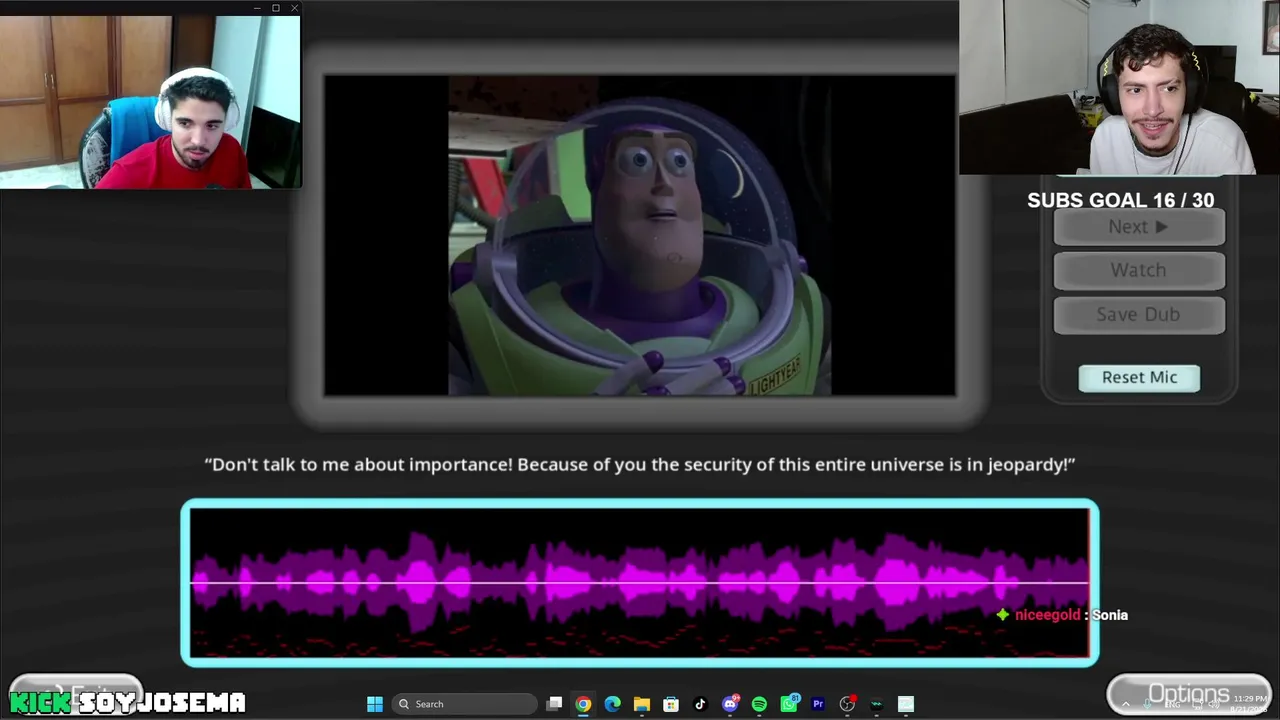Click the Next button
This screenshot has height=720, width=1280.
tap(1139, 227)
